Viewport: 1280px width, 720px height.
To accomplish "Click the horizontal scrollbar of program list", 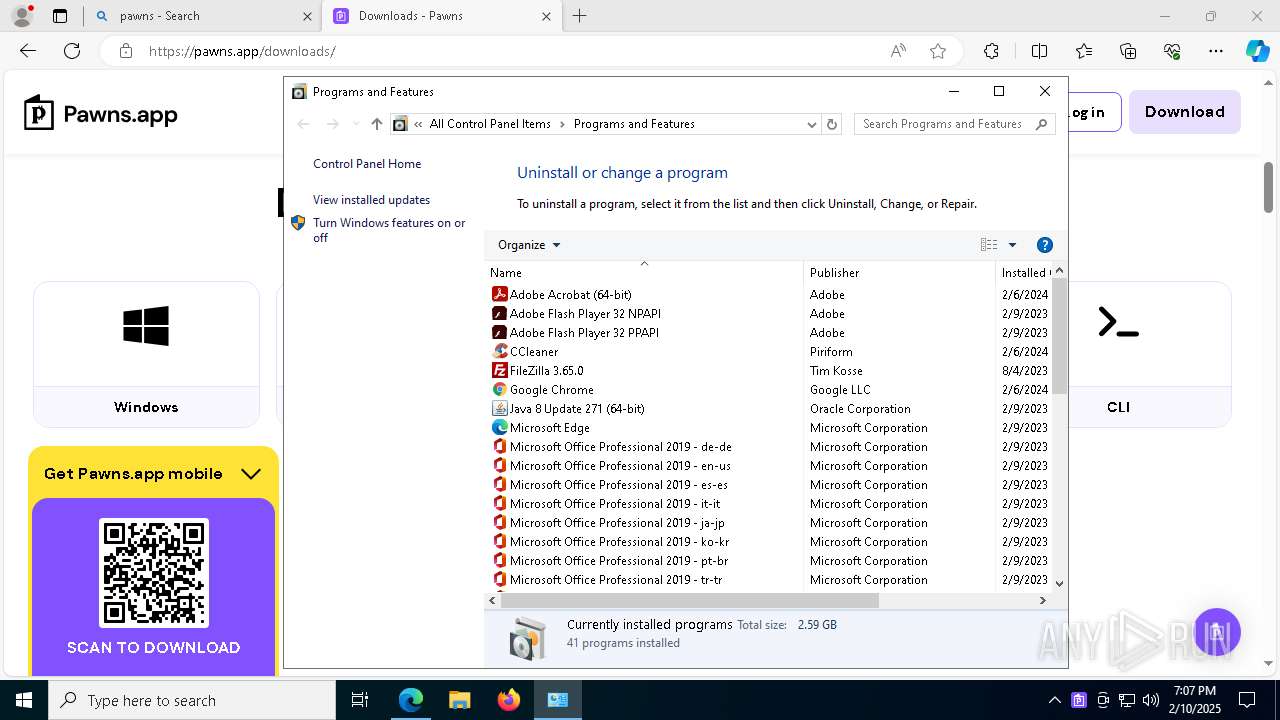I will [x=689, y=601].
